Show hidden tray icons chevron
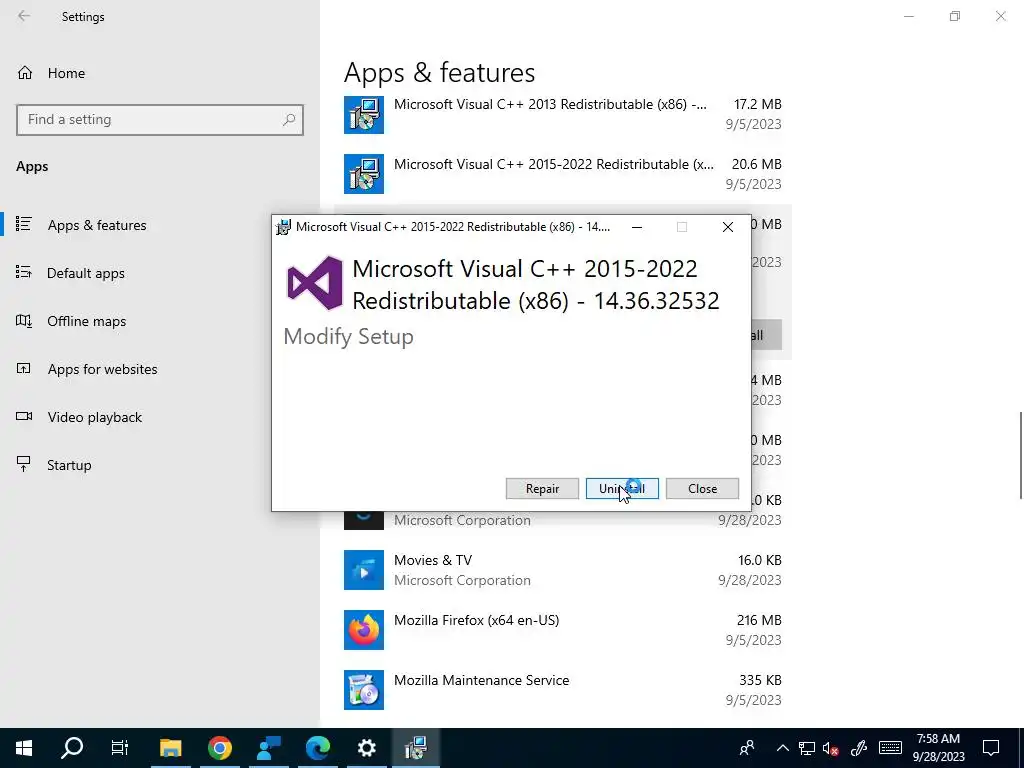The width and height of the screenshot is (1024, 768). click(x=782, y=748)
